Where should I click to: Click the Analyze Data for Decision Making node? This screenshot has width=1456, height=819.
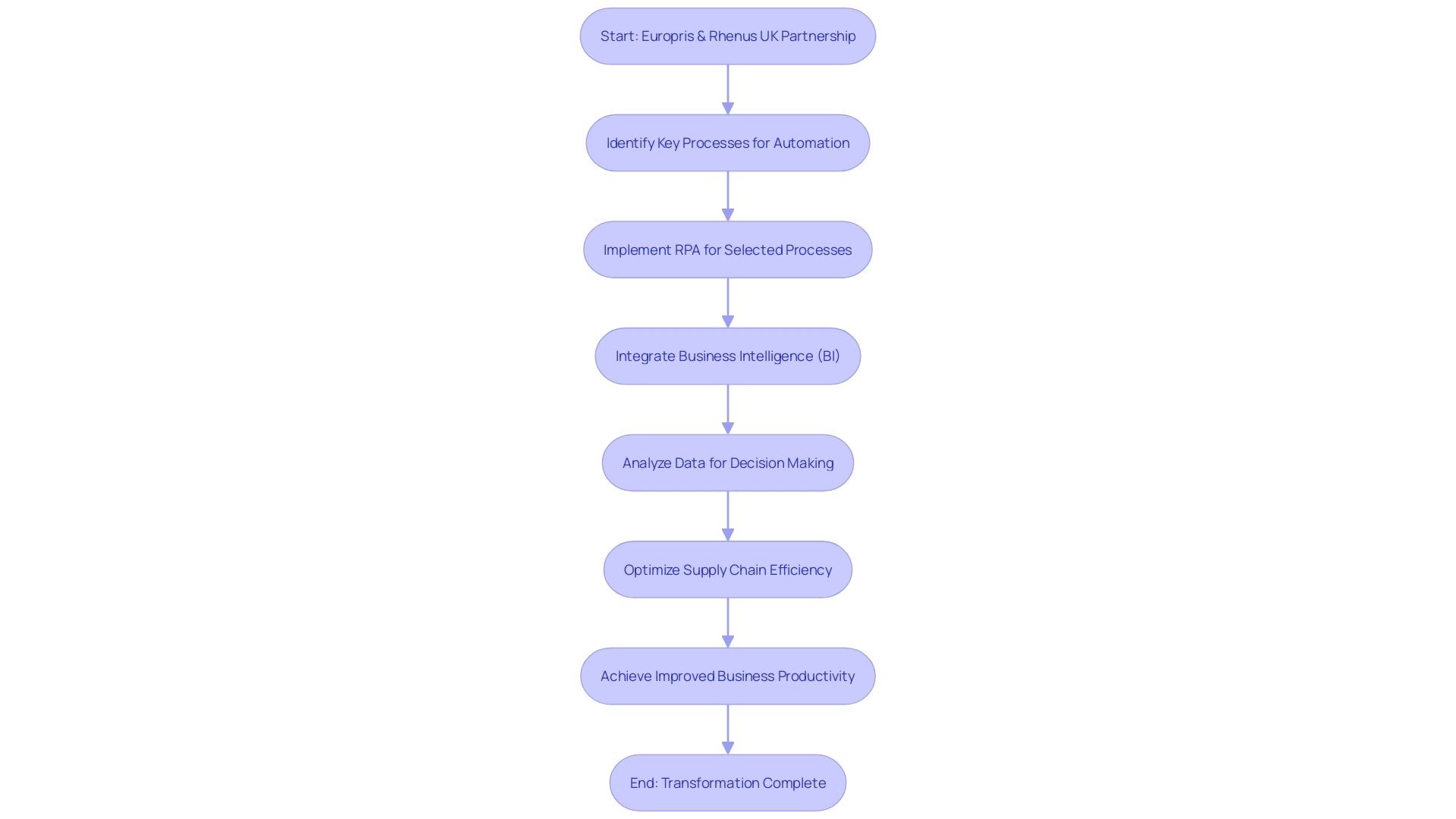click(x=728, y=462)
